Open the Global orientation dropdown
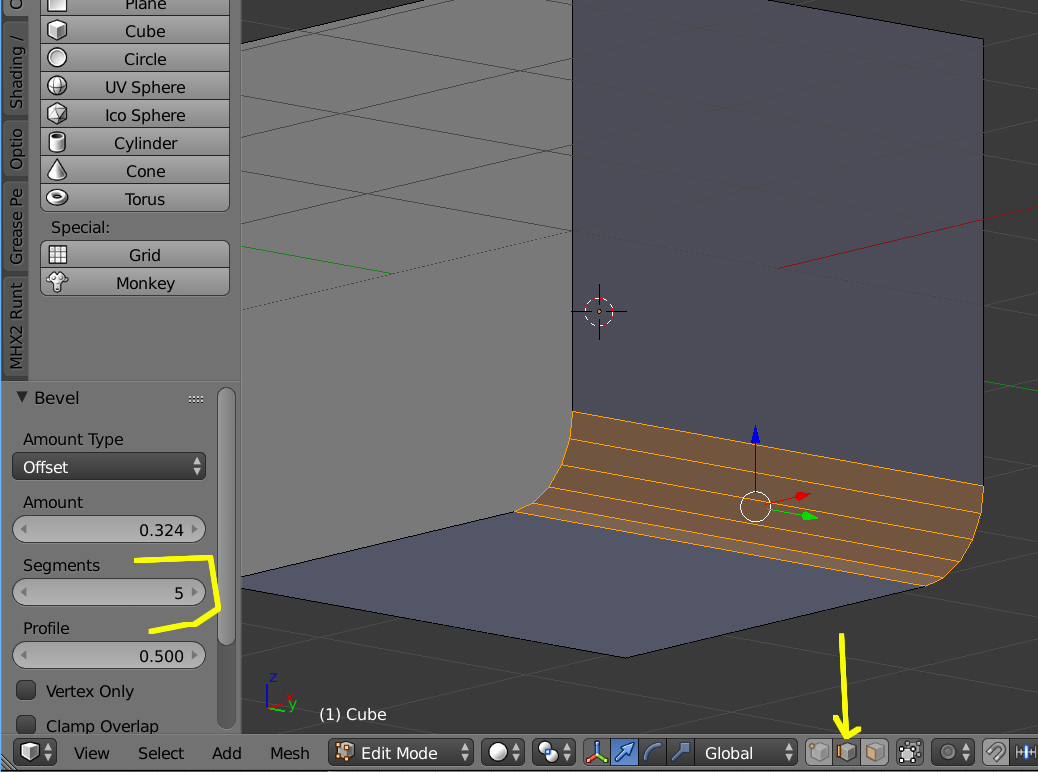1038x772 pixels. pos(745,752)
